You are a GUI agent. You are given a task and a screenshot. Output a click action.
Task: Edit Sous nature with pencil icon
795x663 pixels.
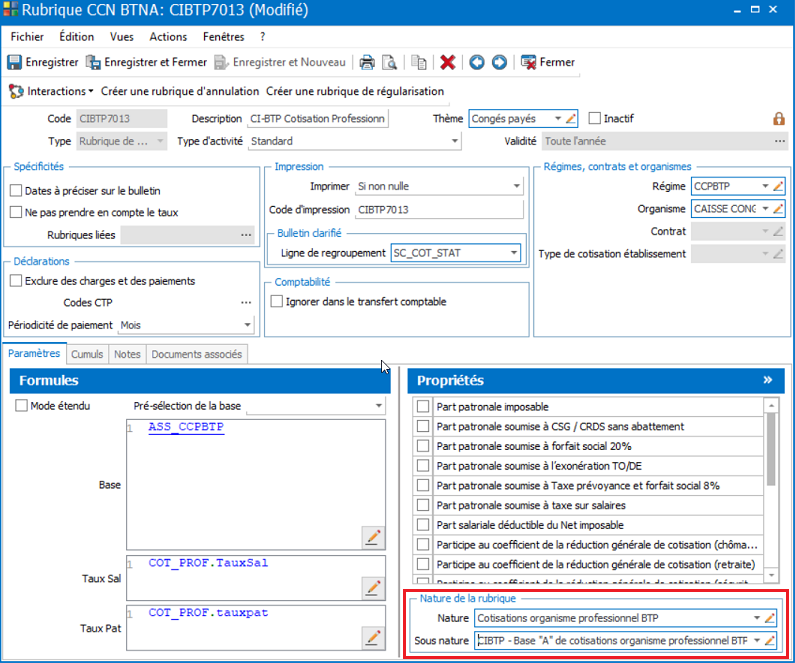tap(770, 640)
